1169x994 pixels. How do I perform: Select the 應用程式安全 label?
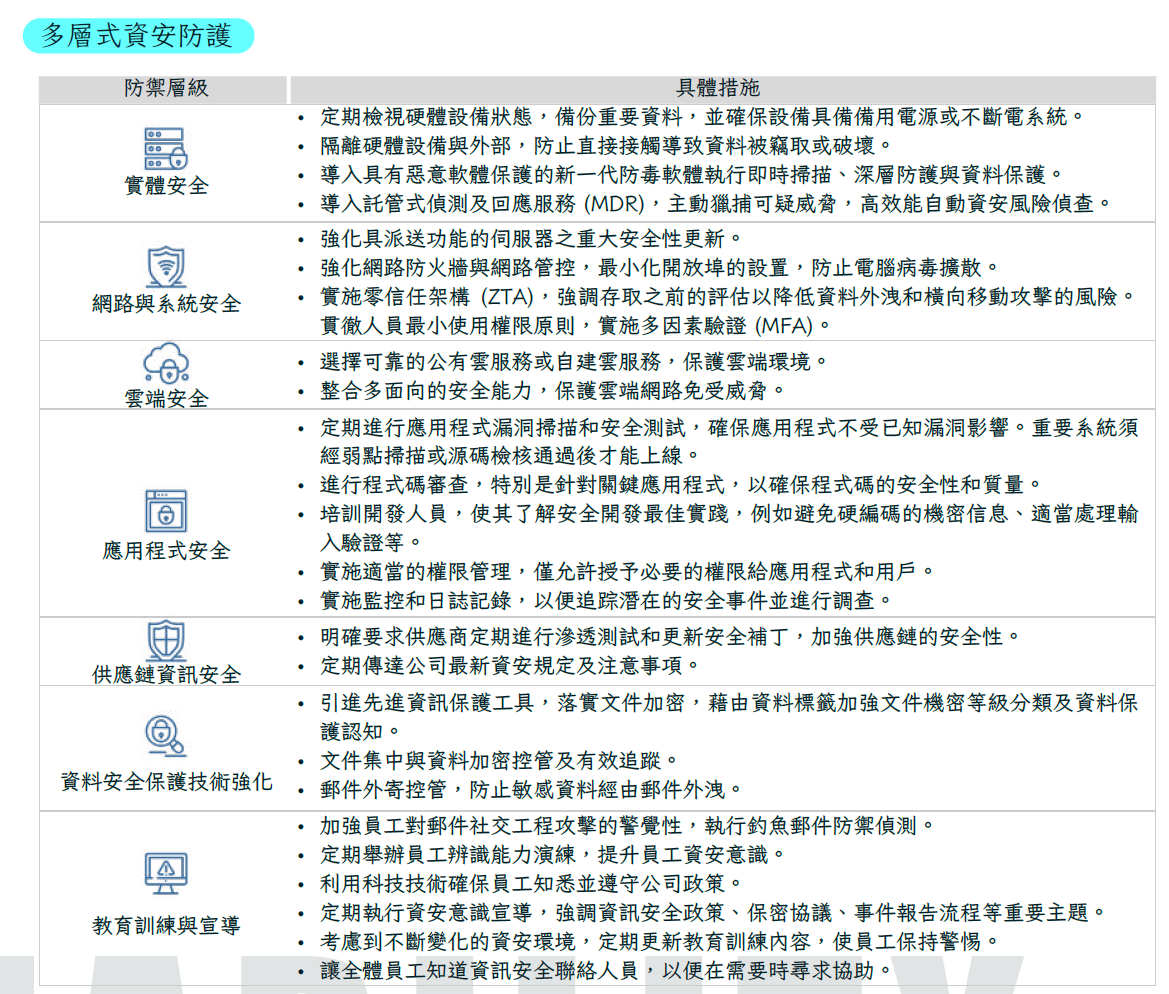click(x=166, y=551)
